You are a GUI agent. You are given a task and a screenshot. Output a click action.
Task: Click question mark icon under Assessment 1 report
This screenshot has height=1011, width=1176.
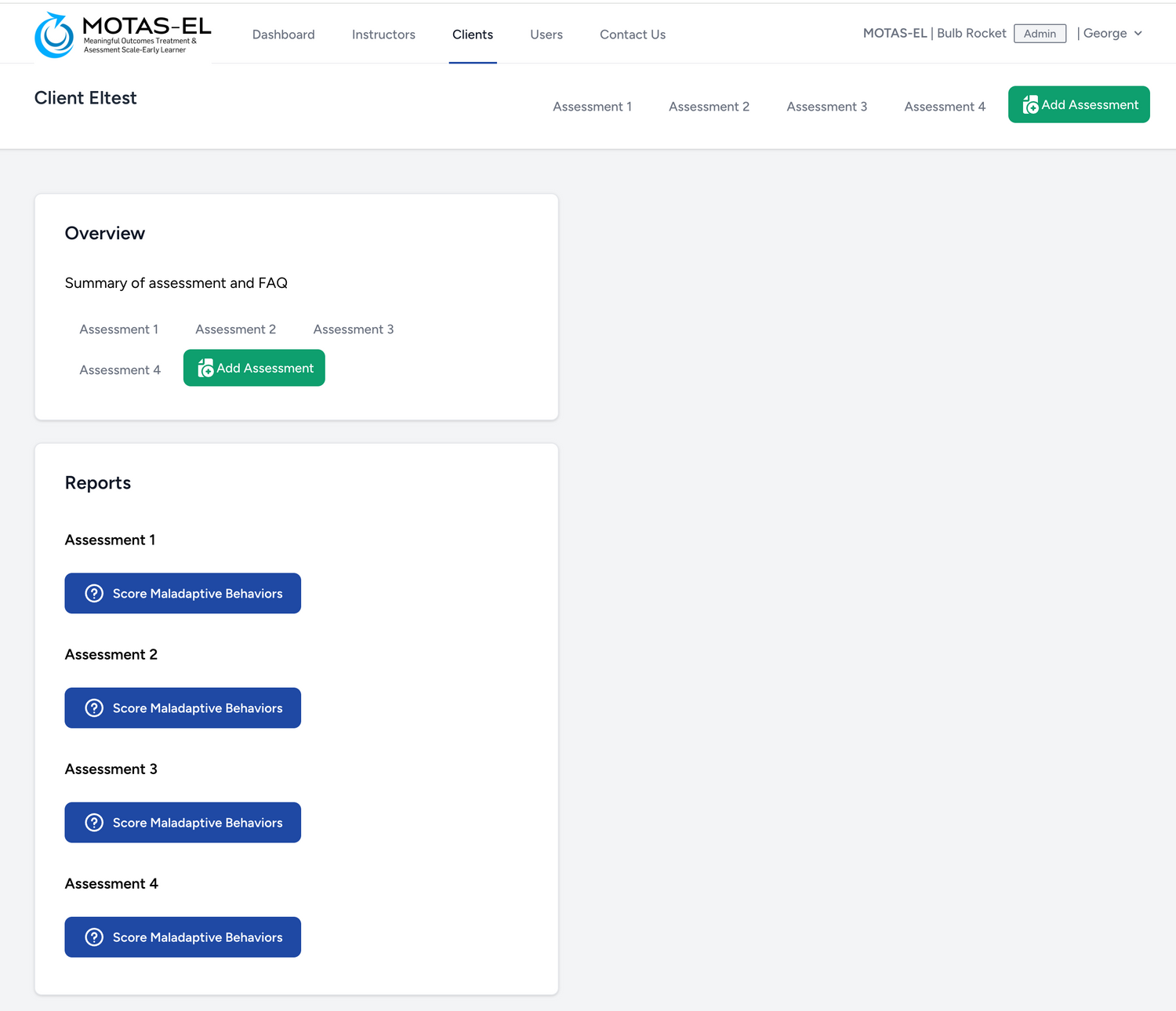coord(94,594)
